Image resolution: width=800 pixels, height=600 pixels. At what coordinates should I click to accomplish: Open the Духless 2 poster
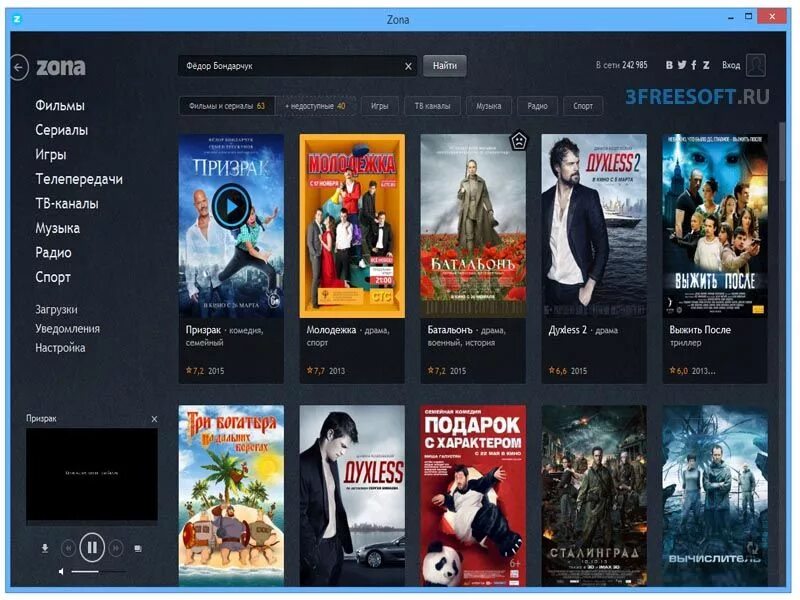594,226
